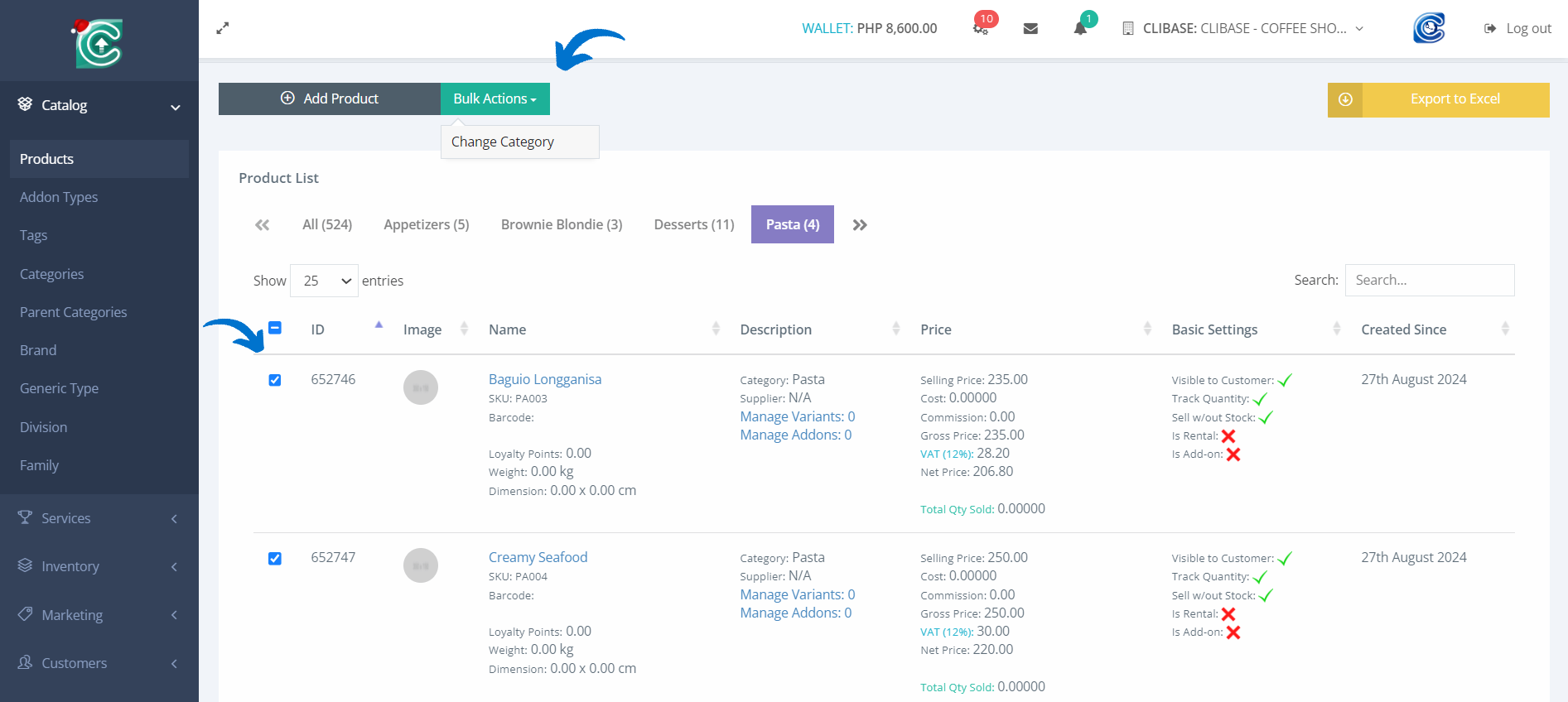Select Change Category from bulk actions menu
The width and height of the screenshot is (1568, 702).
(503, 142)
